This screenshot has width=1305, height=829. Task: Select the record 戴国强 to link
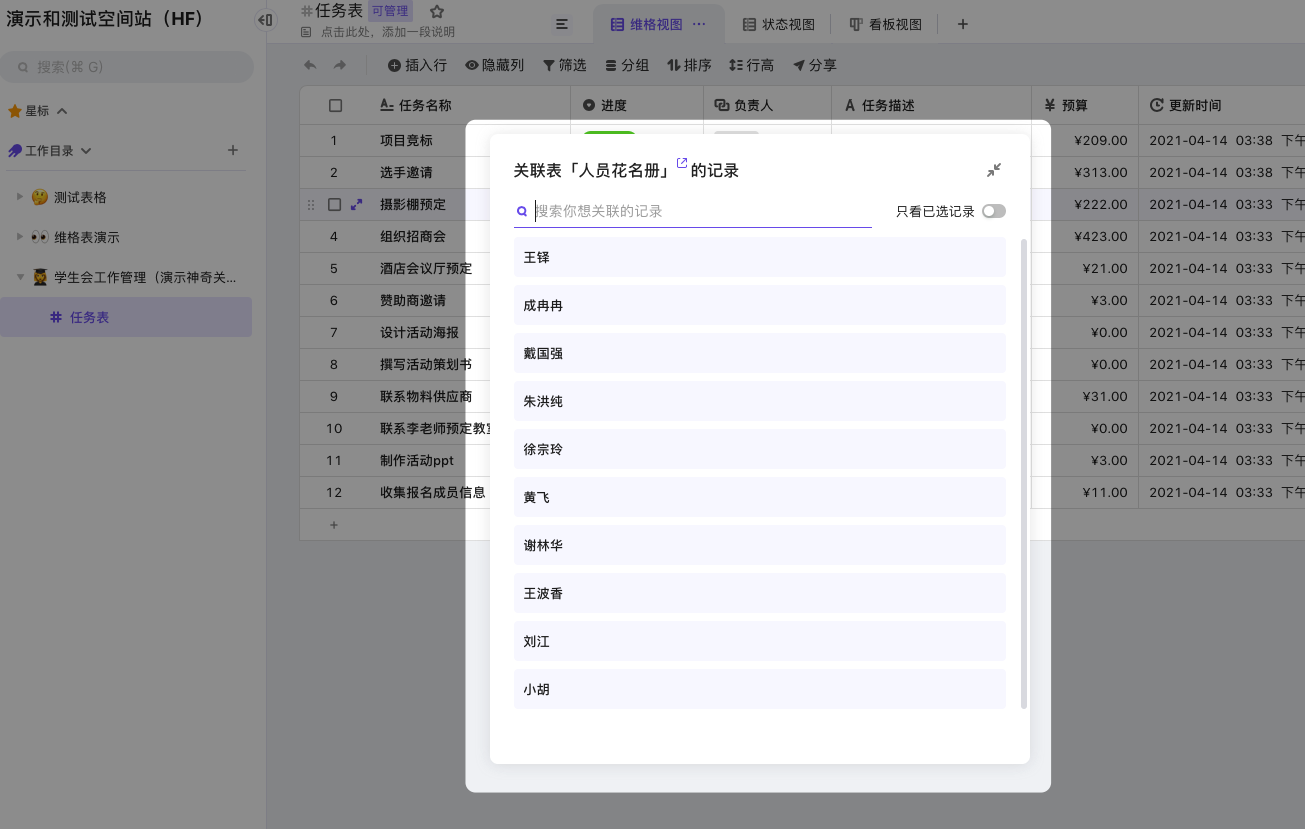pyautogui.click(x=759, y=353)
